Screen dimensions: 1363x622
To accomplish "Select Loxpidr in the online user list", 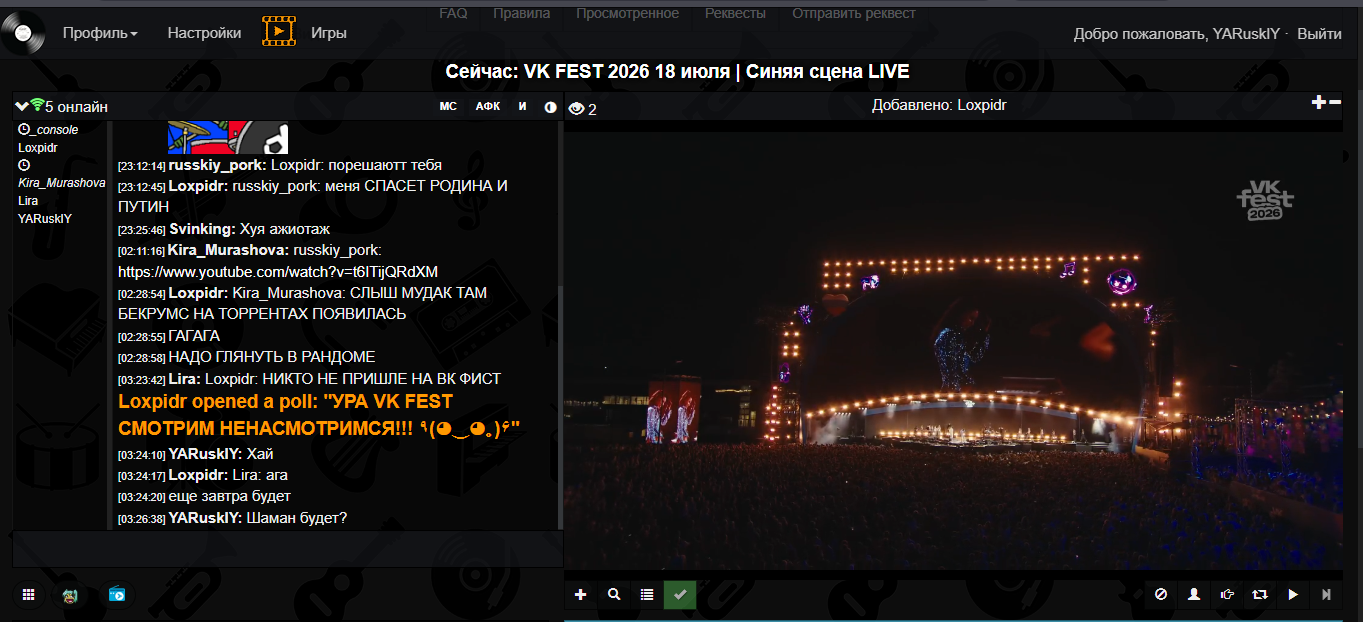I will [x=38, y=147].
